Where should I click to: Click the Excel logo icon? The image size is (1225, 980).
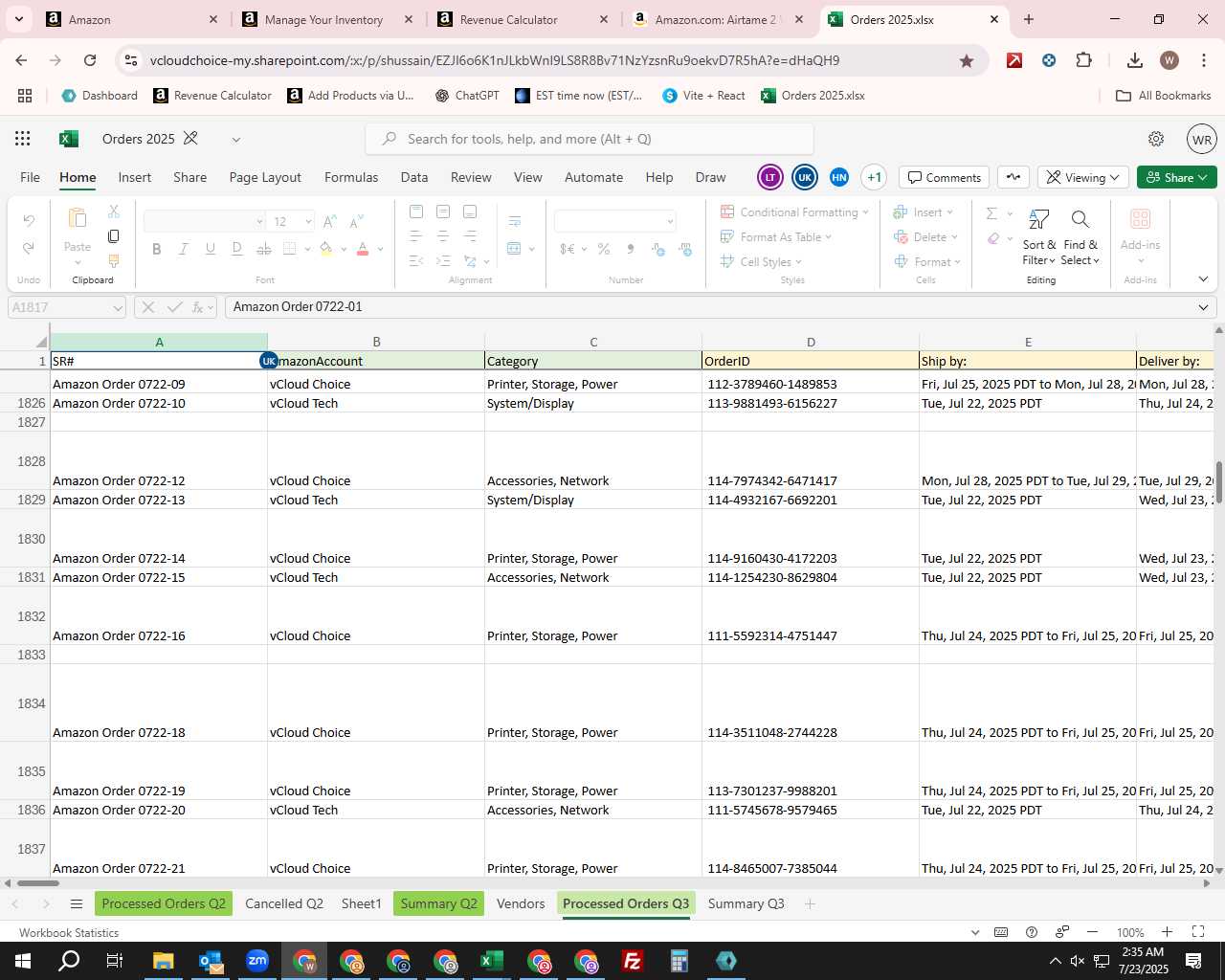click(x=69, y=139)
